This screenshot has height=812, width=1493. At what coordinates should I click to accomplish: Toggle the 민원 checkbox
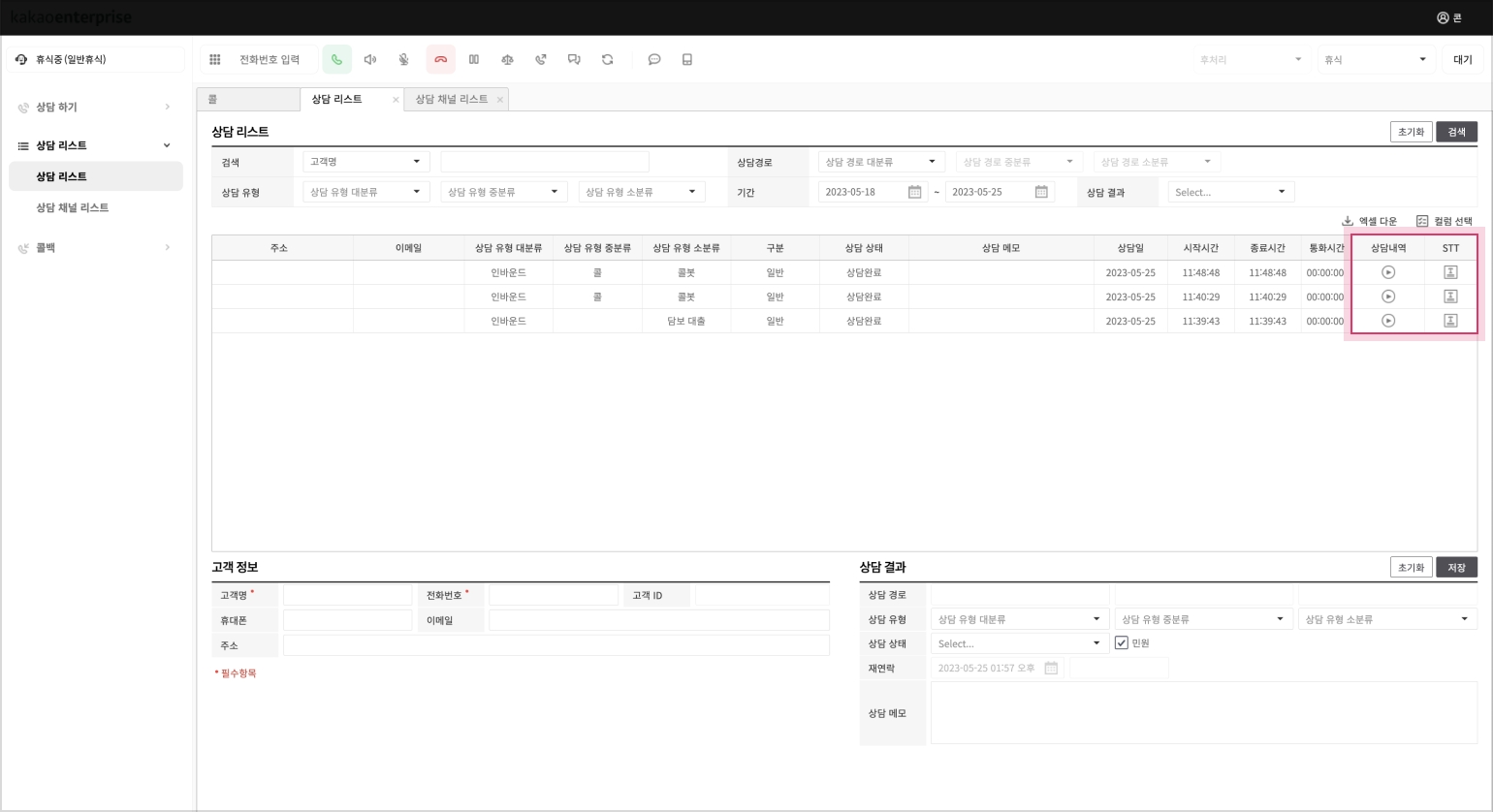[1122, 643]
